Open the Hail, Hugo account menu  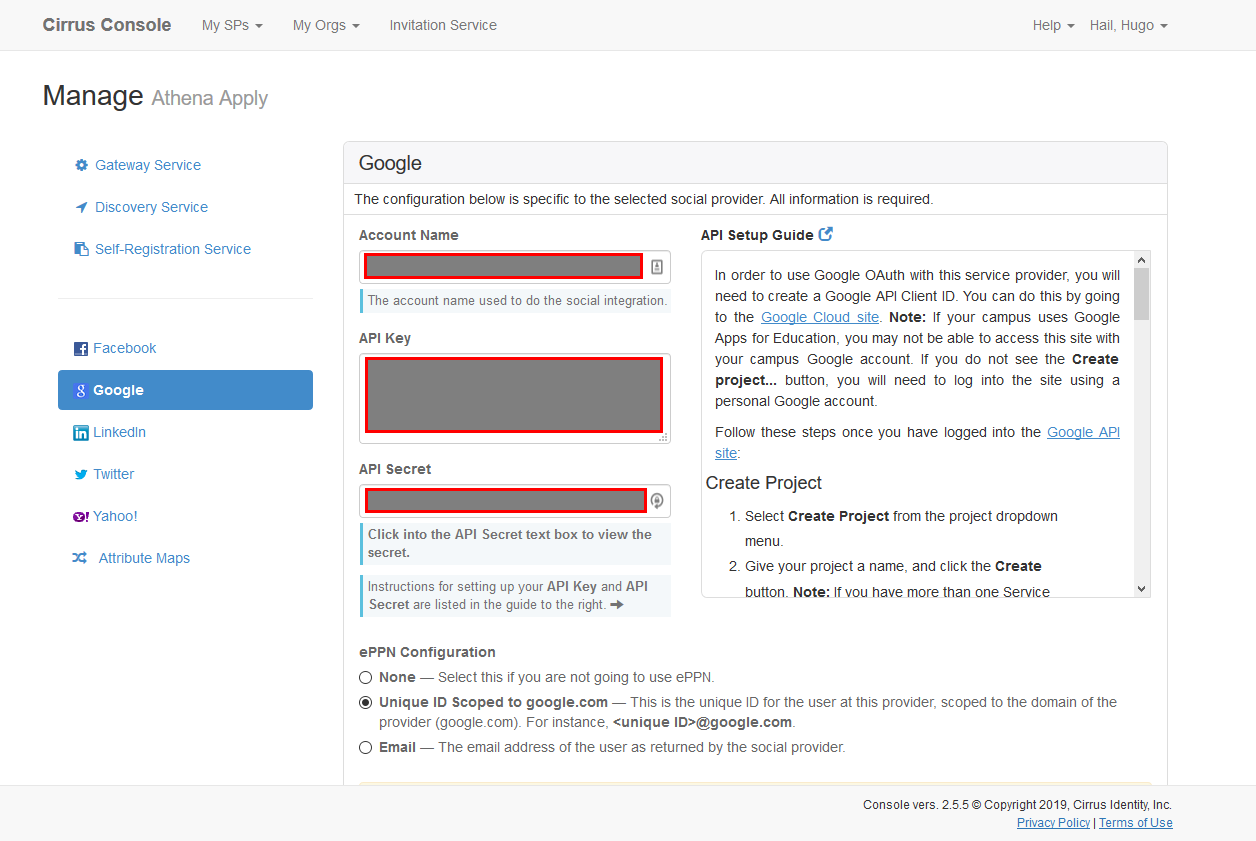click(x=1128, y=25)
